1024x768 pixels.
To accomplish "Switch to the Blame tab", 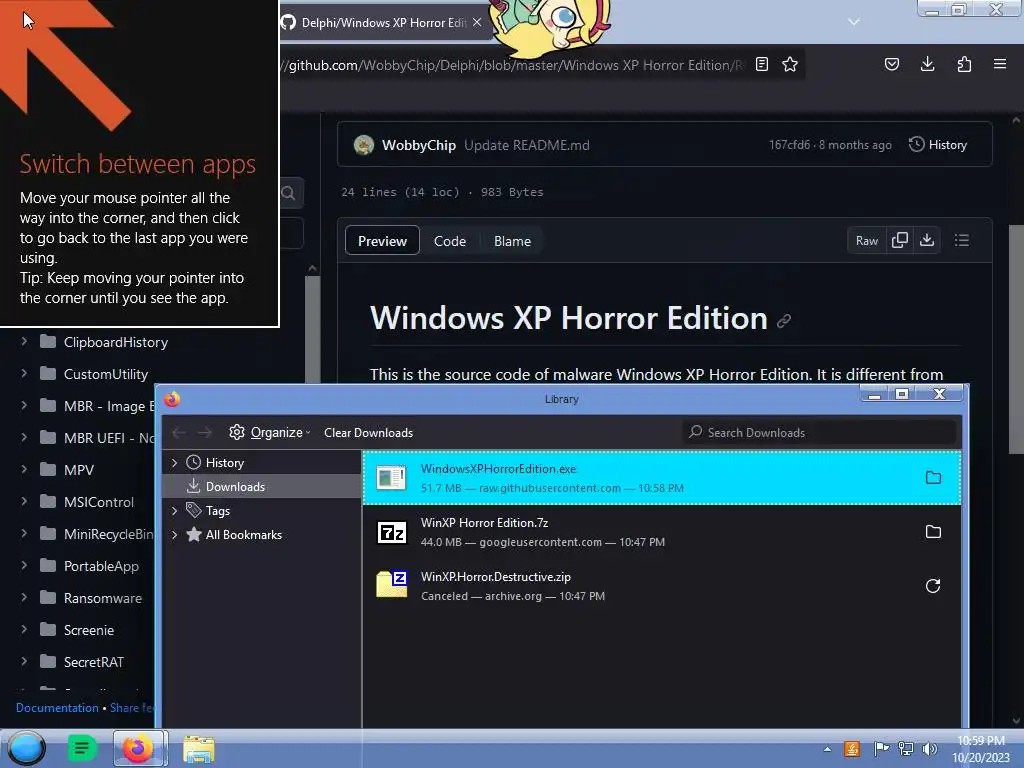I will [x=512, y=241].
